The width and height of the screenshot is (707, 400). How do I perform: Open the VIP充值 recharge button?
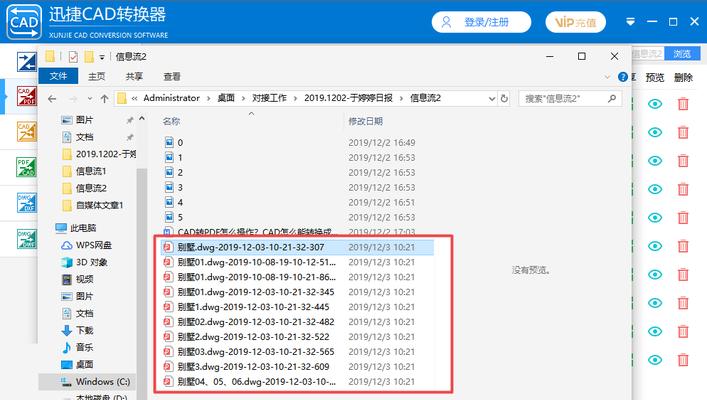coord(575,22)
